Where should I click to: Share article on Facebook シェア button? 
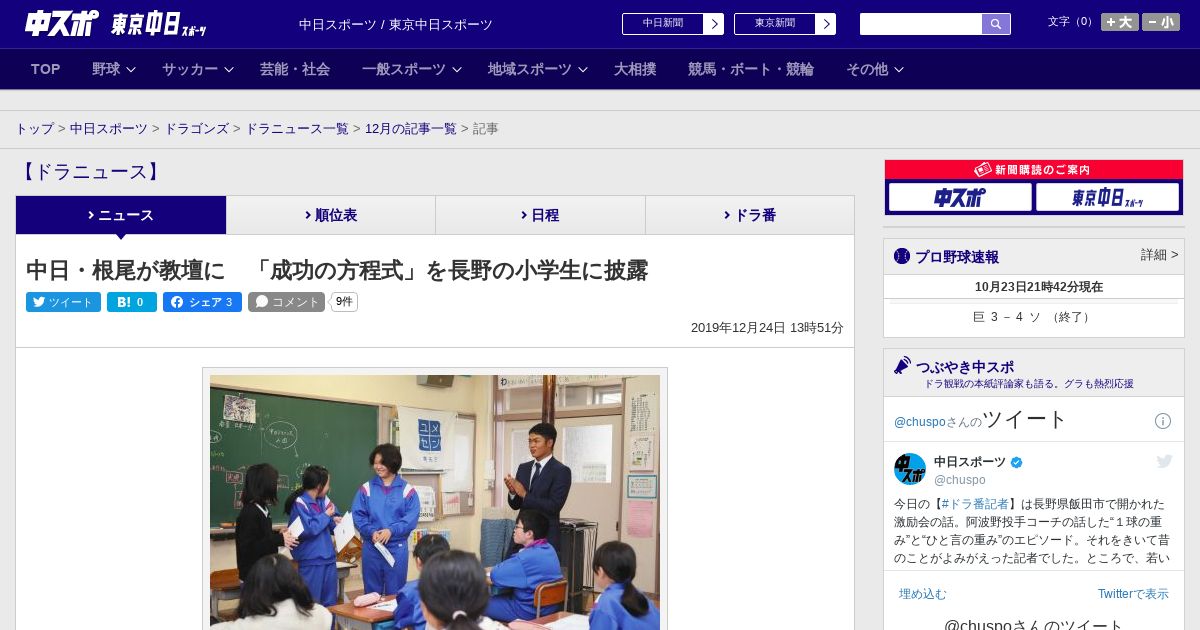coord(202,302)
